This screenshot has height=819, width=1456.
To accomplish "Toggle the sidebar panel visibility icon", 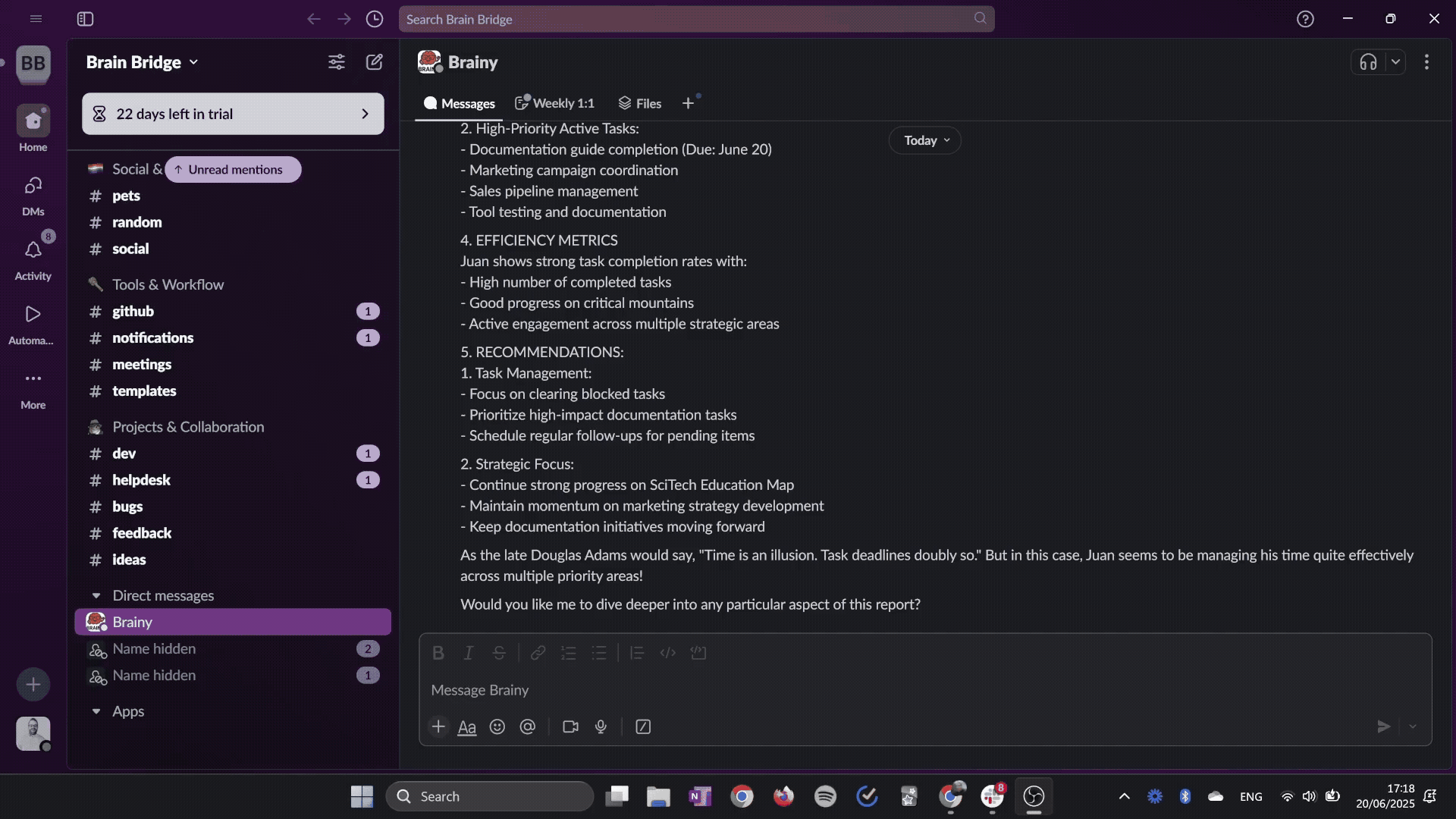I will (x=85, y=19).
